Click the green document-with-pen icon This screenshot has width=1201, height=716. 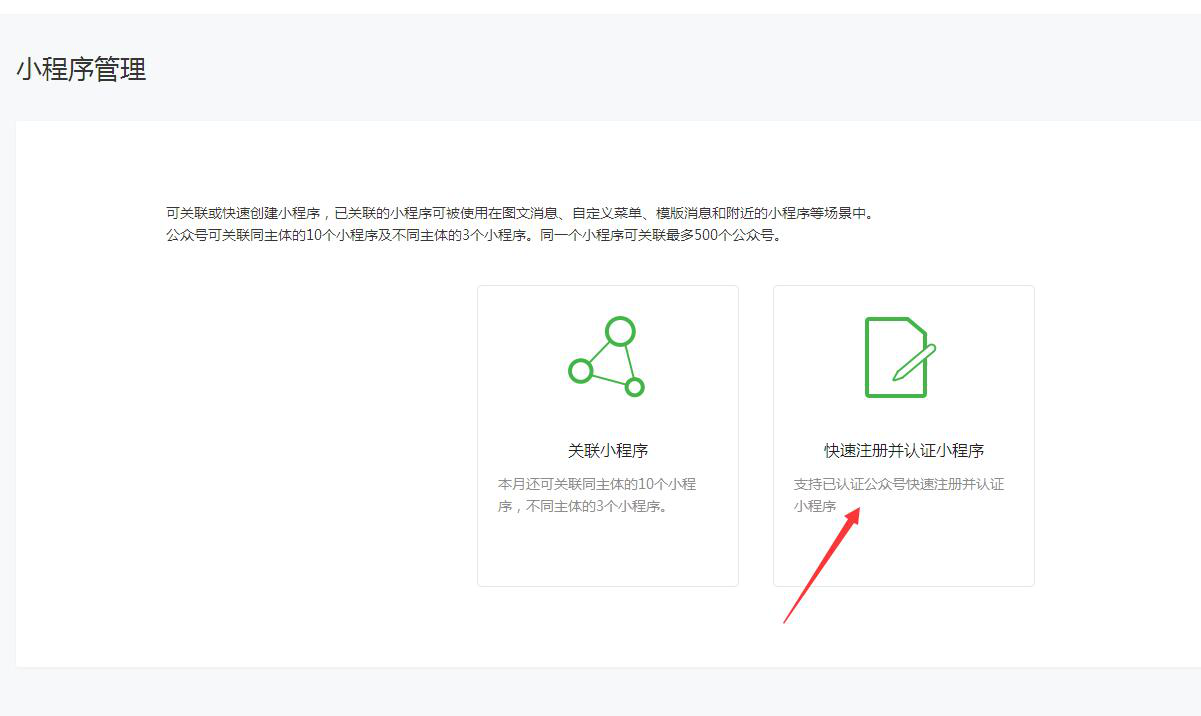[900, 357]
